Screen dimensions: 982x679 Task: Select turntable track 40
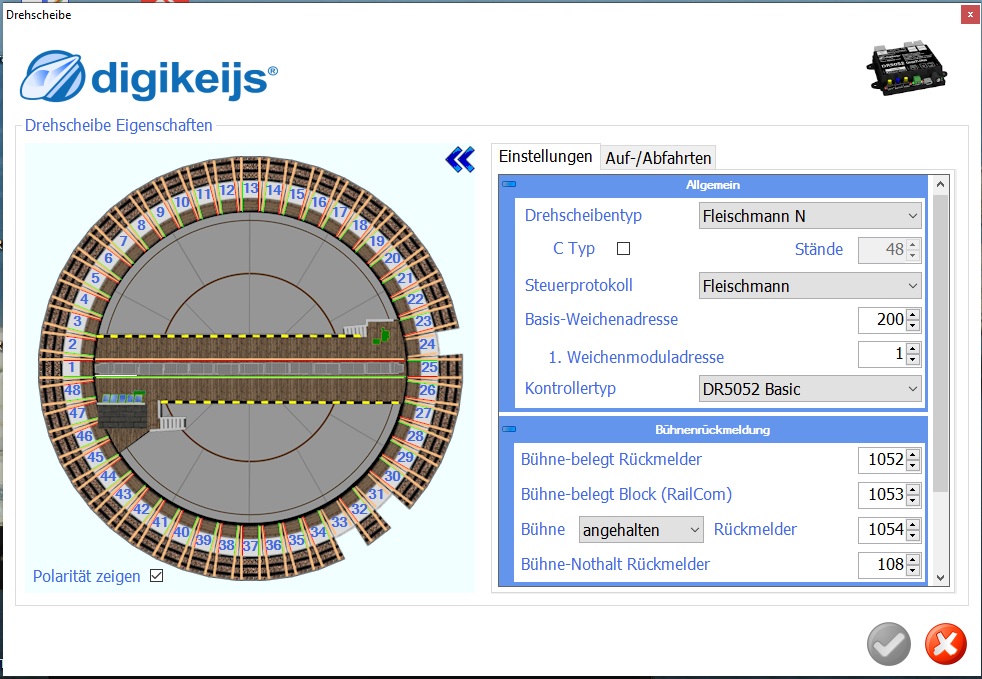(x=182, y=532)
